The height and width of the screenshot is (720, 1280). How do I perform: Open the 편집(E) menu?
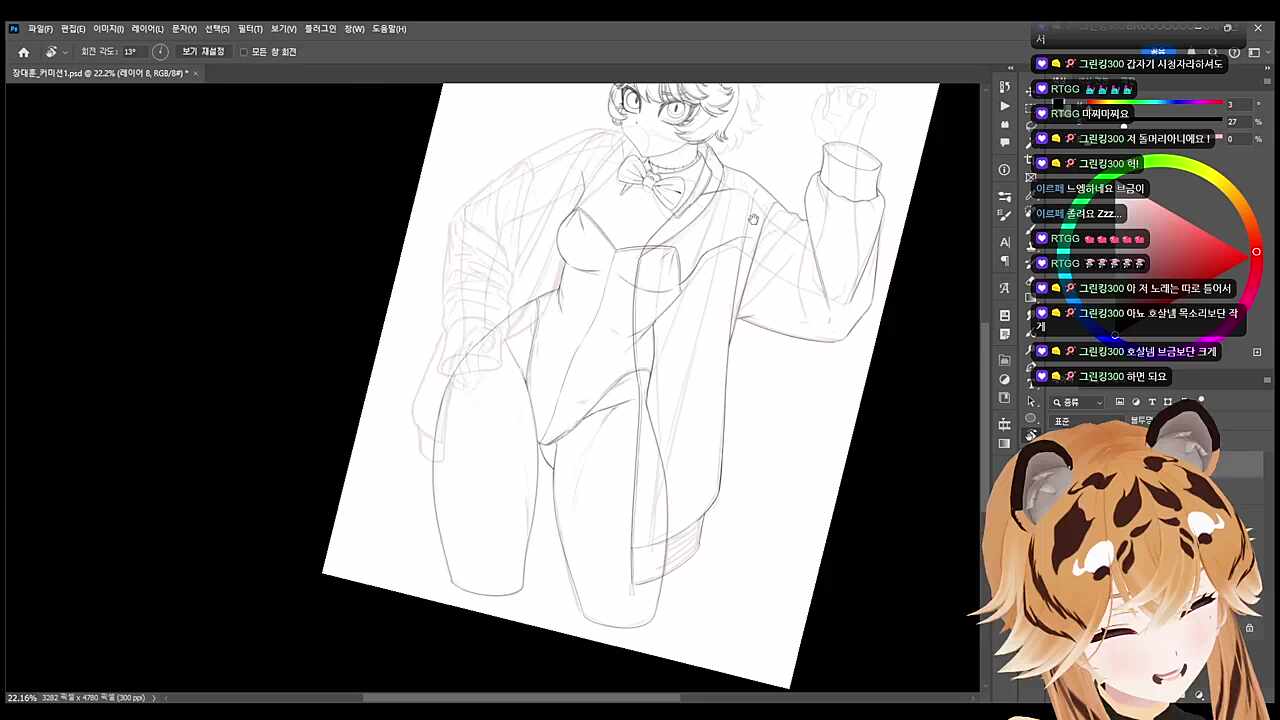(x=73, y=29)
